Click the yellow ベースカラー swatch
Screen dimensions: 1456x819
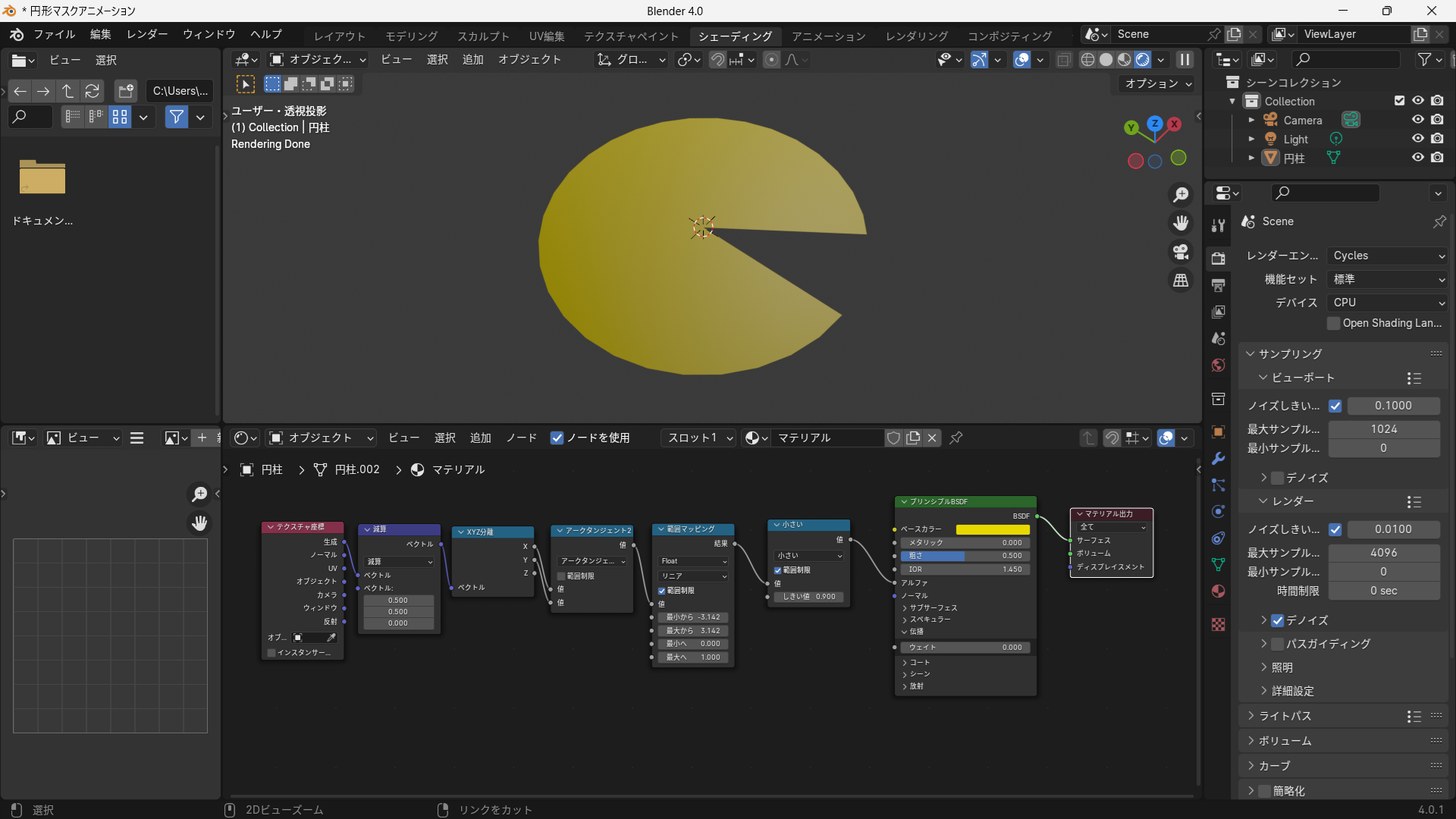(x=993, y=529)
